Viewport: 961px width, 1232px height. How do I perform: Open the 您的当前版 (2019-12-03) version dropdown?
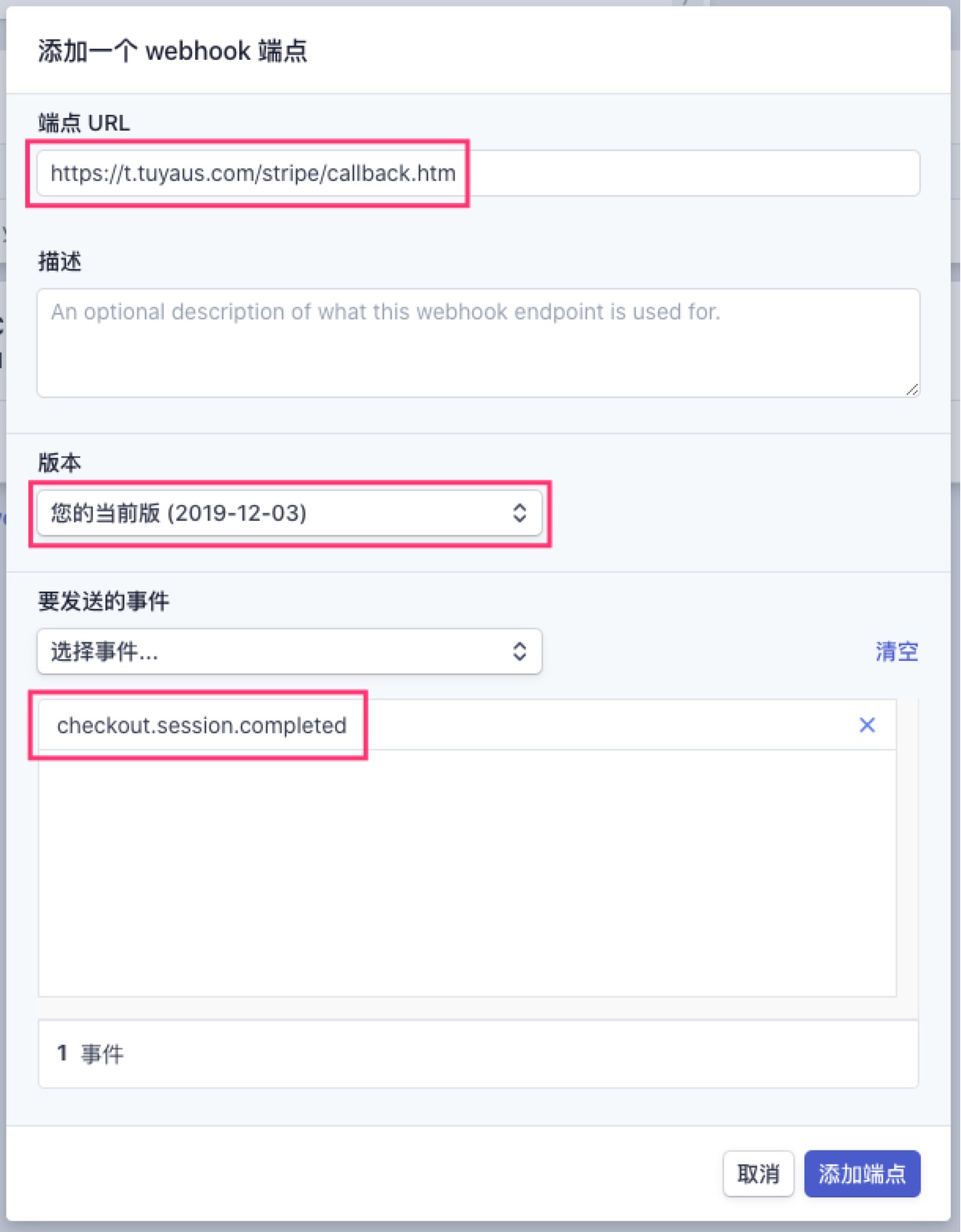[289, 513]
